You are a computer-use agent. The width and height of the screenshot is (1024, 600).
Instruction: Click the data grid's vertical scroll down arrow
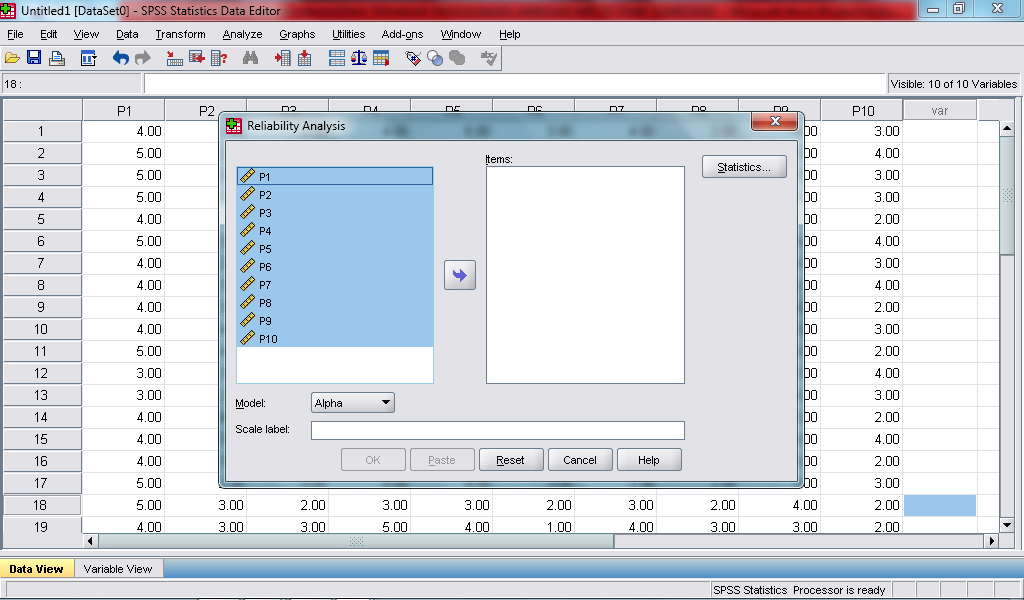click(1007, 524)
